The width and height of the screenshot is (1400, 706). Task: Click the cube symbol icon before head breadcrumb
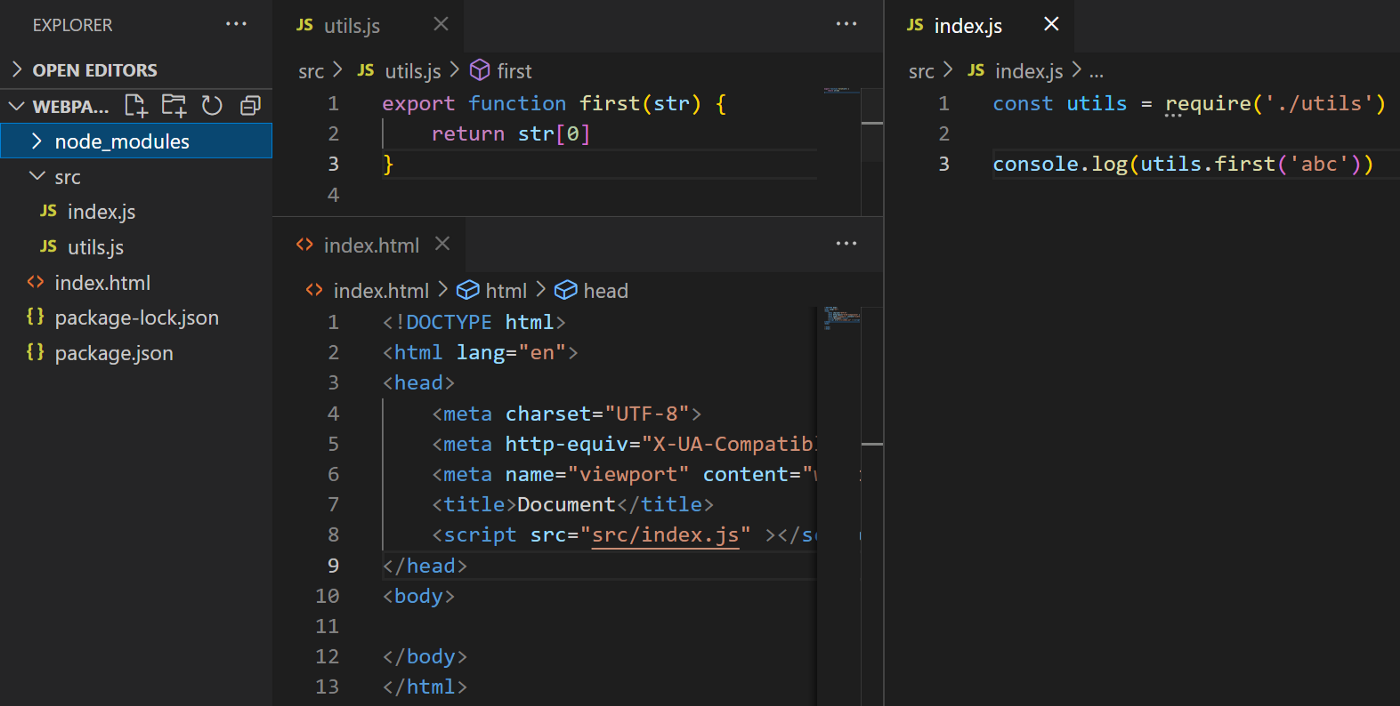point(566,290)
